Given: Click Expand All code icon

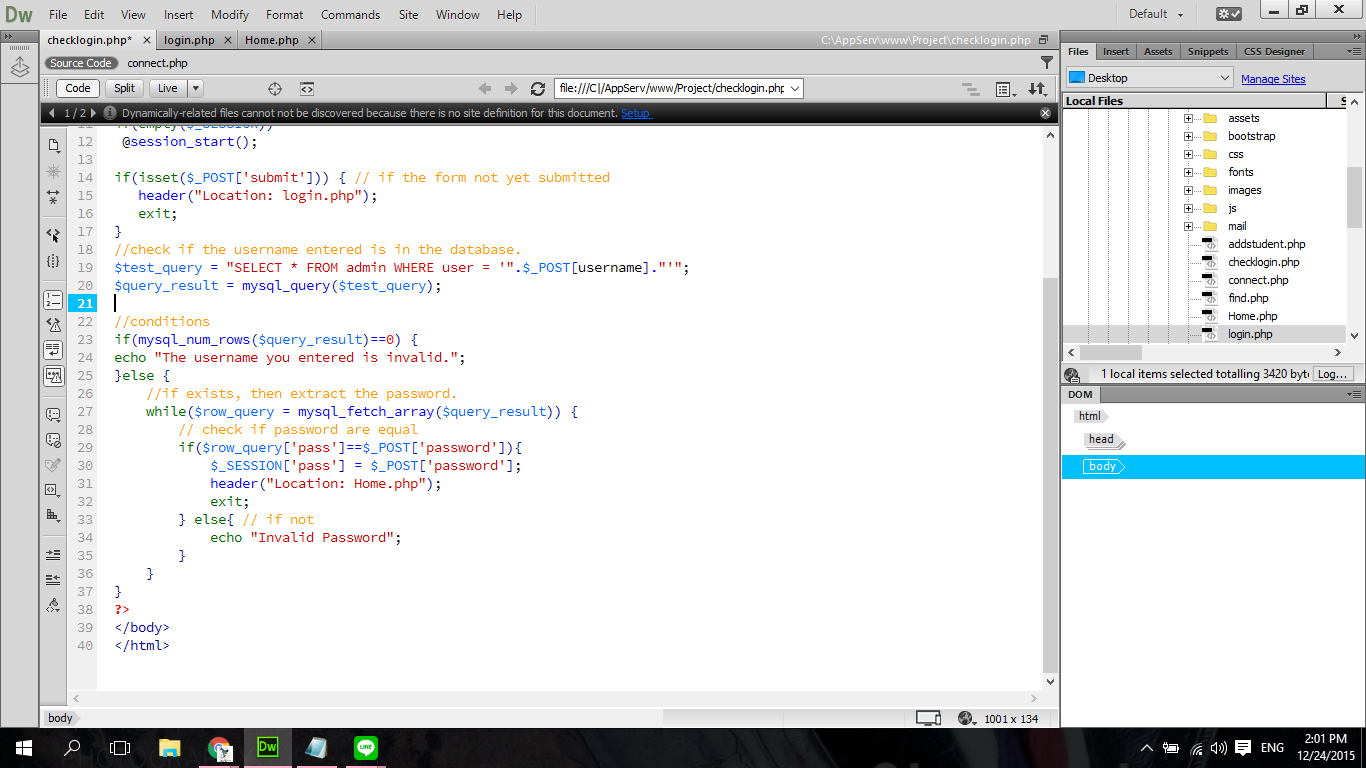Looking at the screenshot, I should [x=53, y=199].
